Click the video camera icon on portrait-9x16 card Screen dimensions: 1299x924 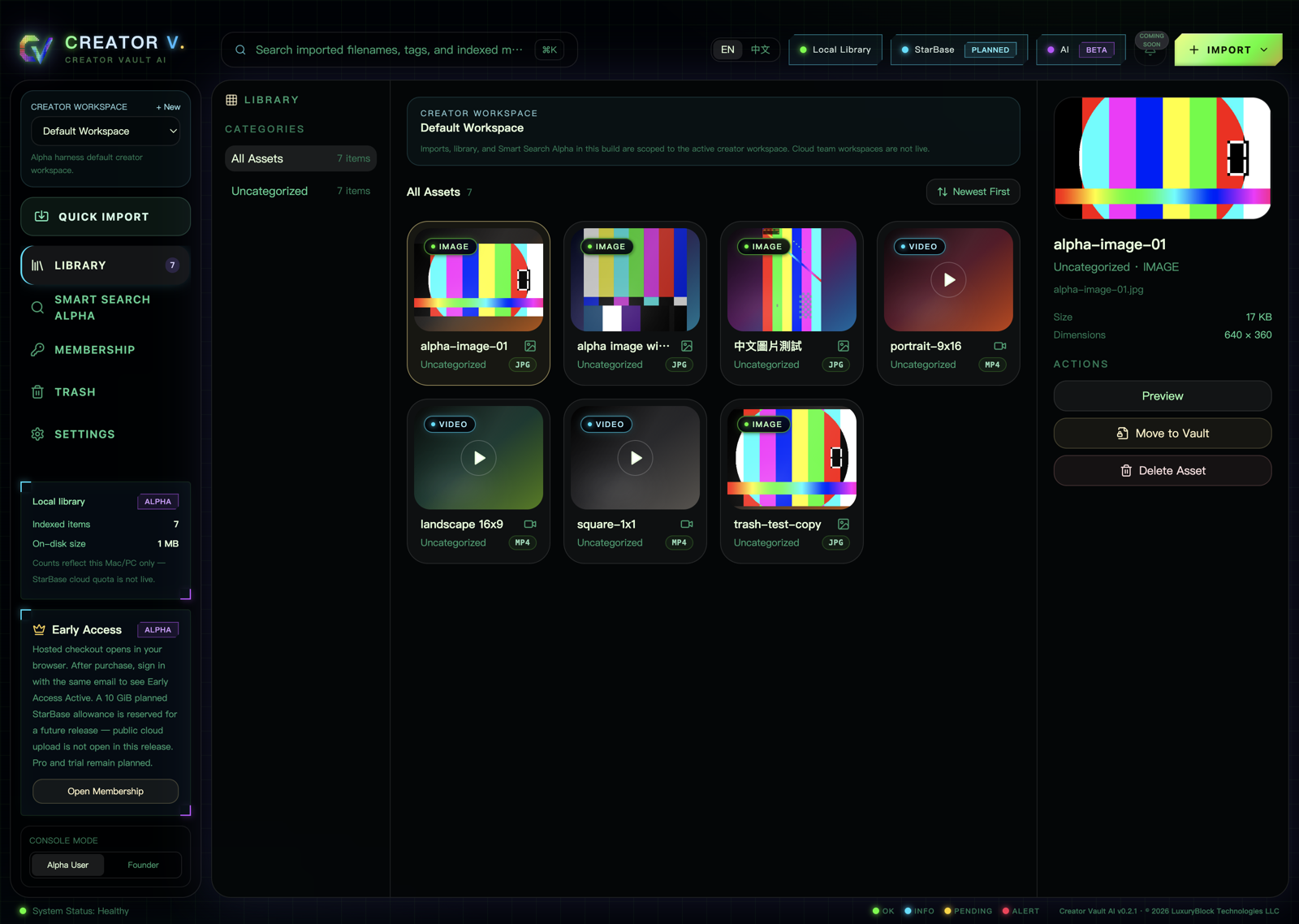[1000, 346]
